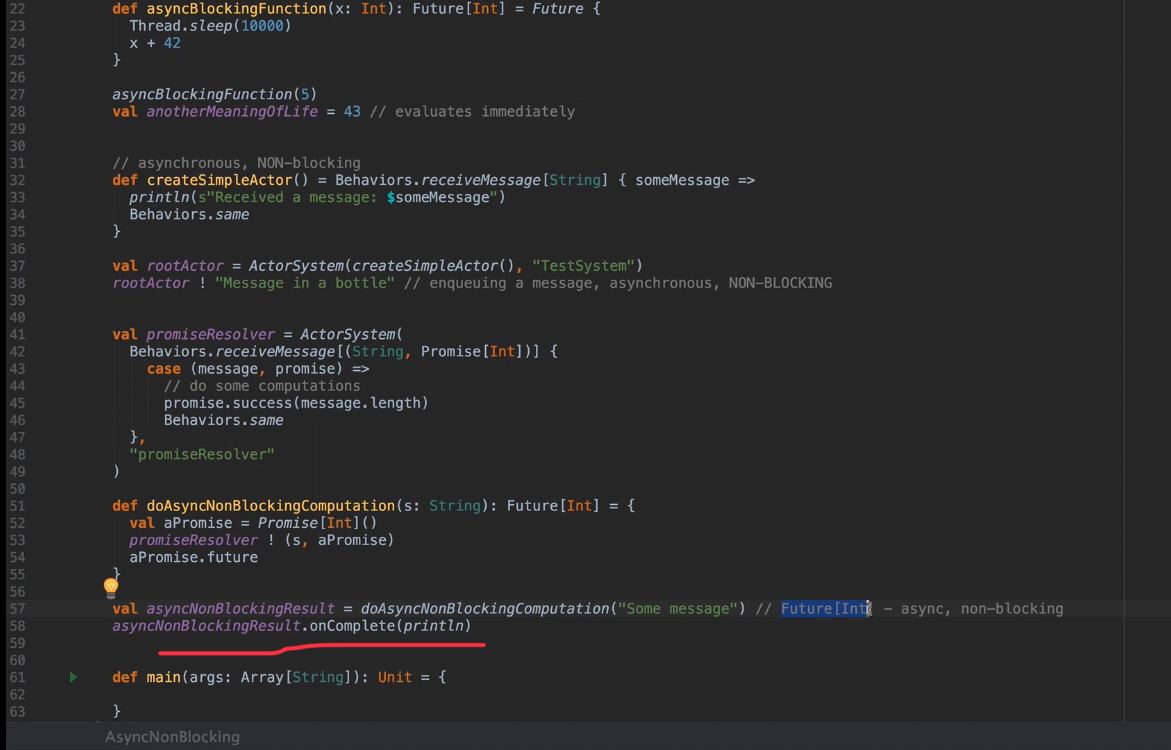The image size is (1171, 750).
Task: Click 'case (message, promise) =>' line
Action: [x=258, y=369]
